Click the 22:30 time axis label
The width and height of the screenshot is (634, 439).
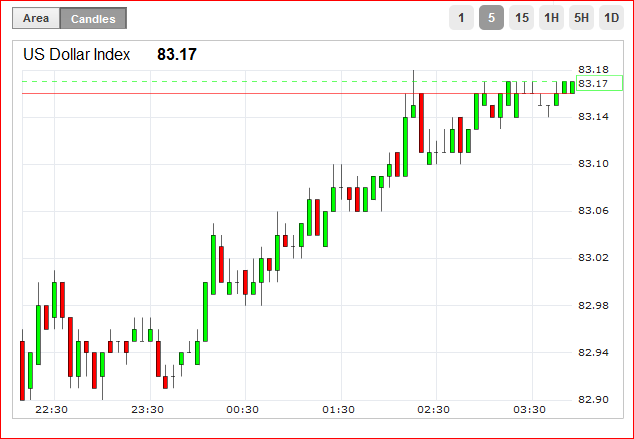(51, 410)
